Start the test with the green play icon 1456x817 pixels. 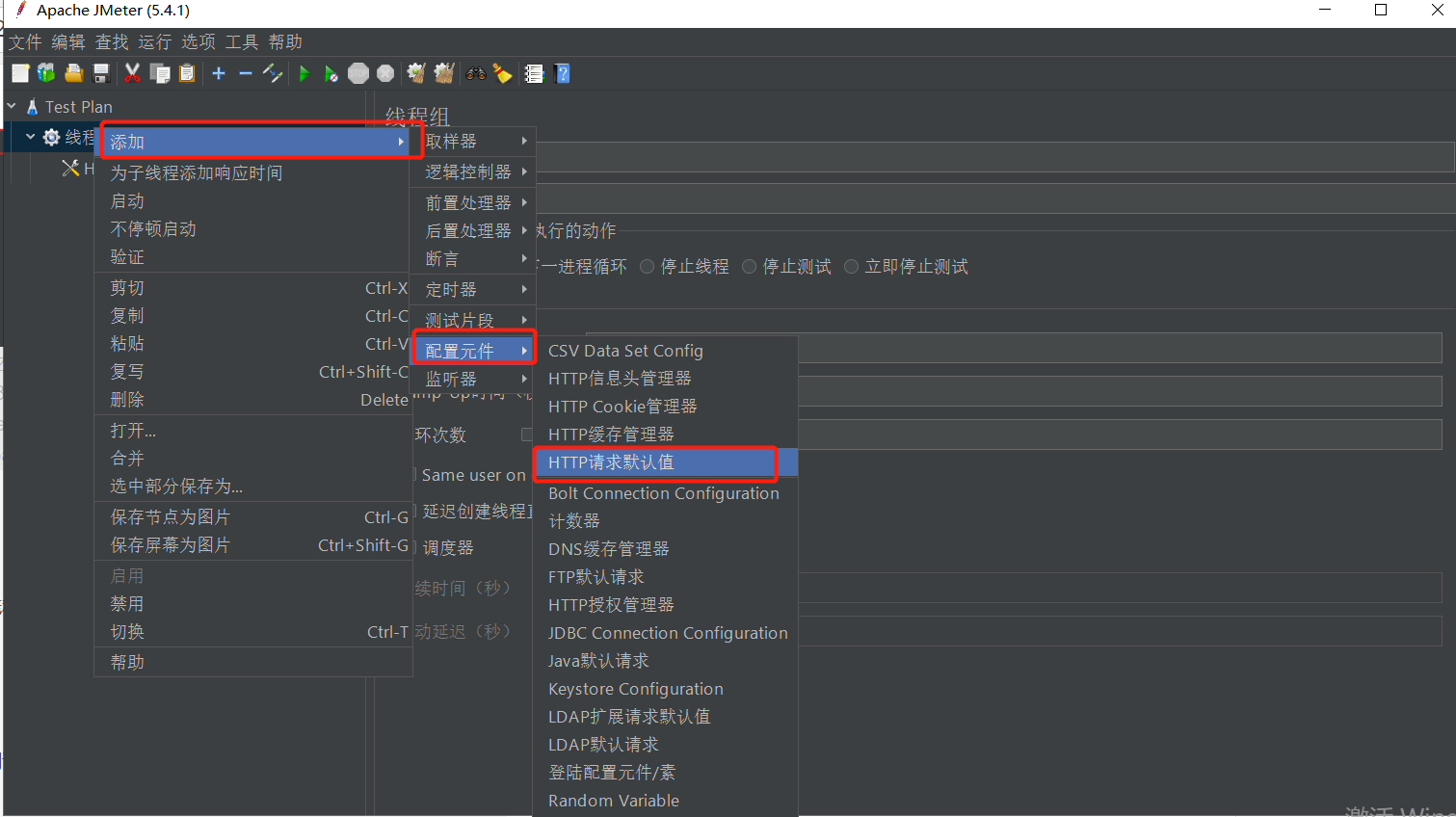pos(304,73)
